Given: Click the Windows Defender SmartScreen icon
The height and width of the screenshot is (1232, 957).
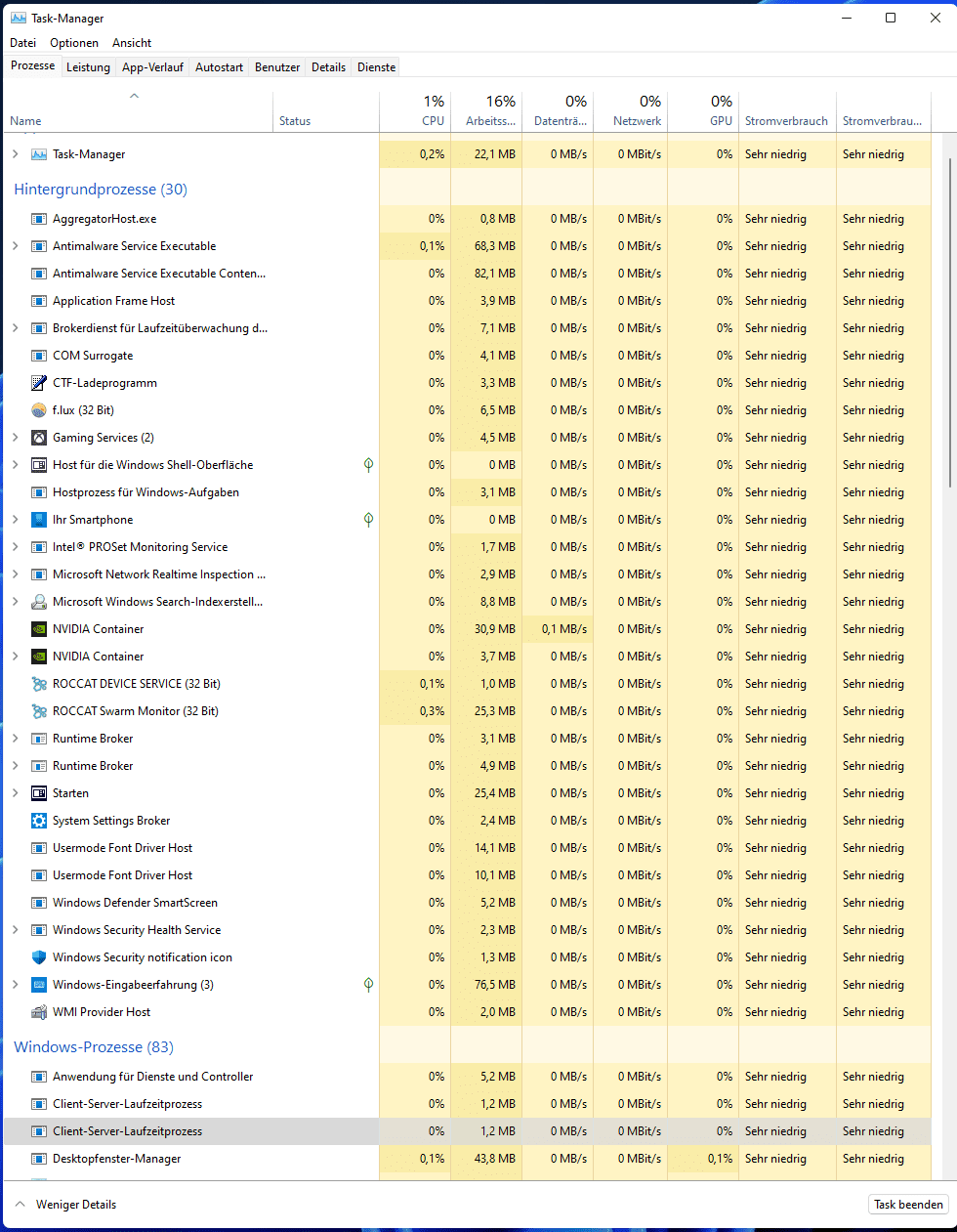Looking at the screenshot, I should [x=39, y=903].
